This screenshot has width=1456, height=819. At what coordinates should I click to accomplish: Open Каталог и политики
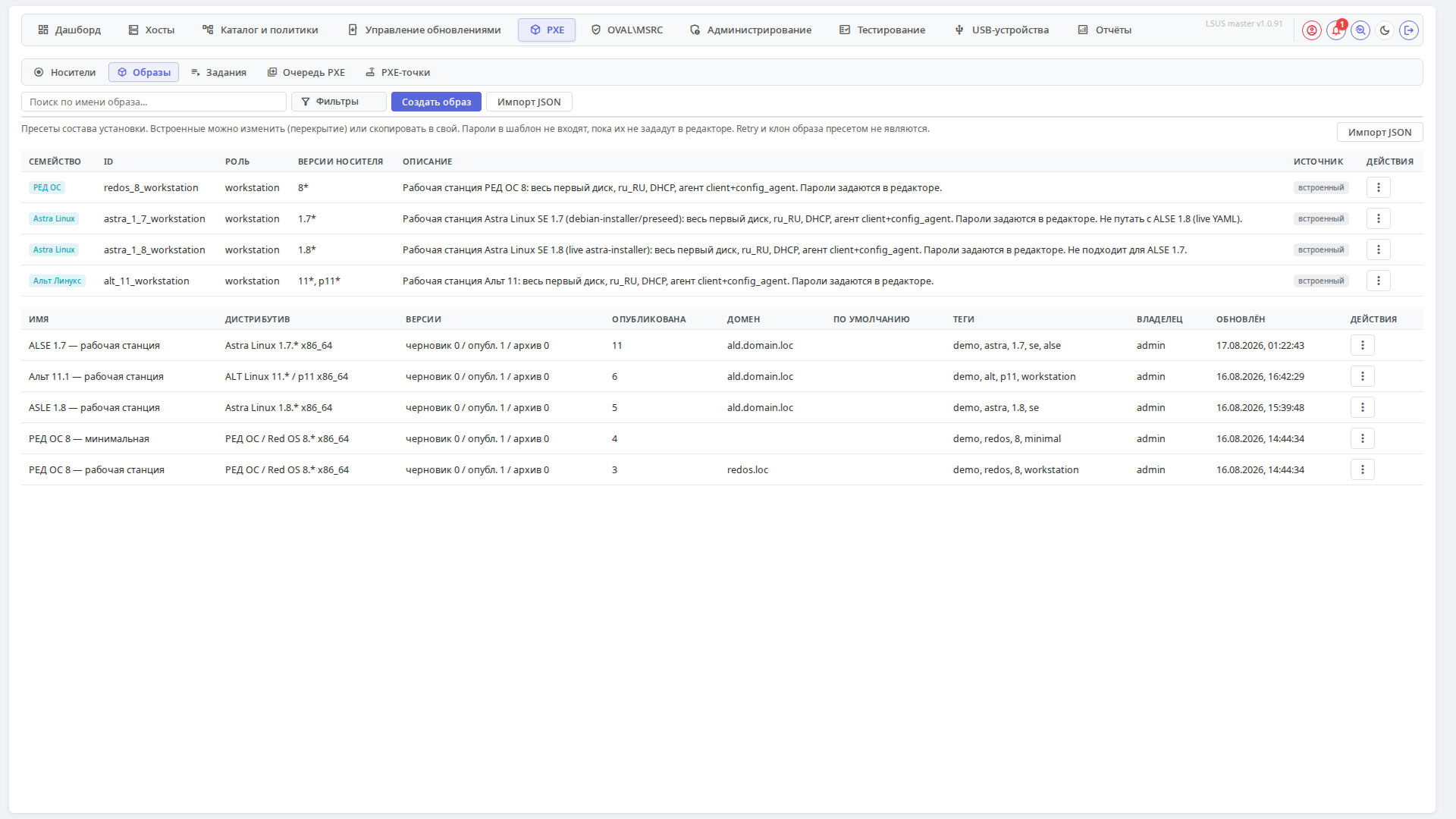[260, 30]
